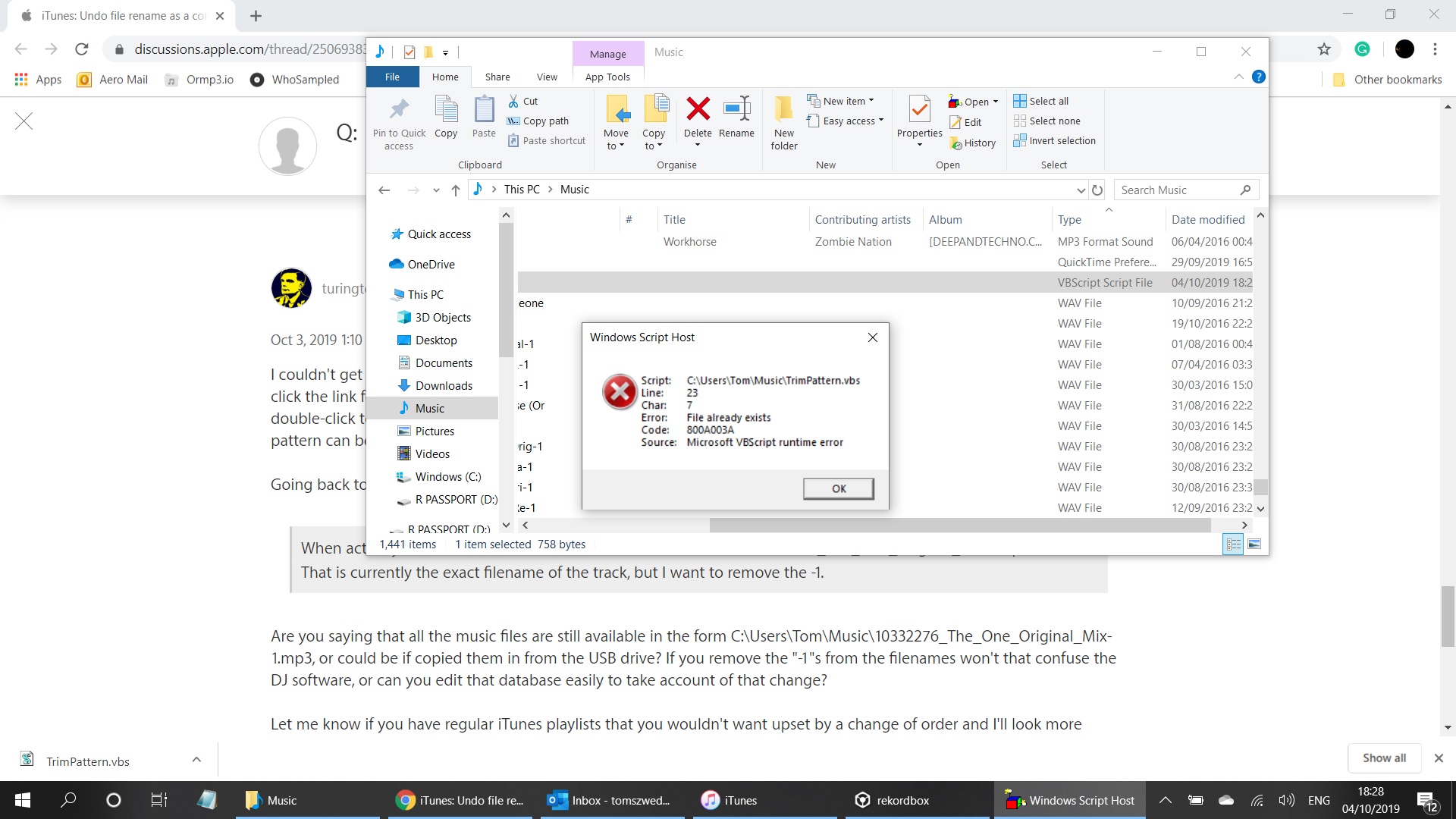
Task: Switch to details view icon in status bar
Action: pos(1233,544)
